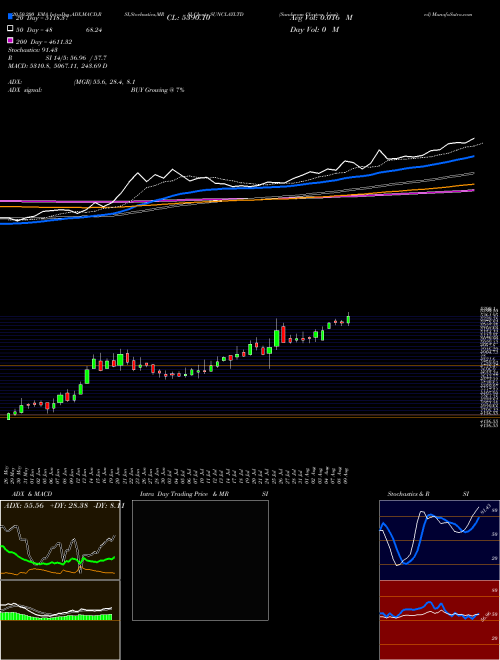Click the 'ADX & MACD' panel title
500x660 pixels.
click(32, 494)
